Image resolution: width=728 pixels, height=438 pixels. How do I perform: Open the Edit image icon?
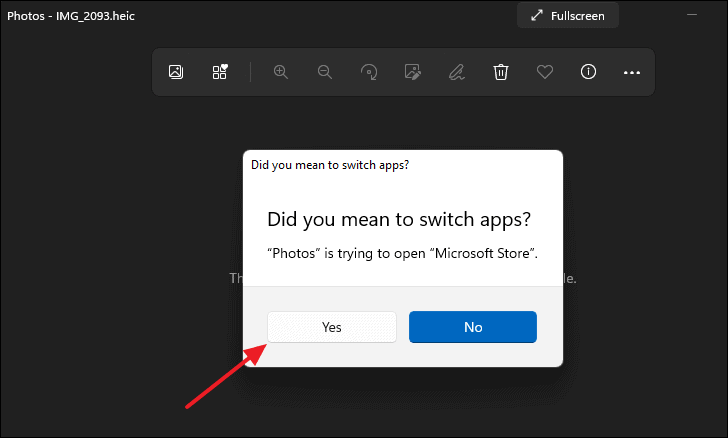point(412,72)
